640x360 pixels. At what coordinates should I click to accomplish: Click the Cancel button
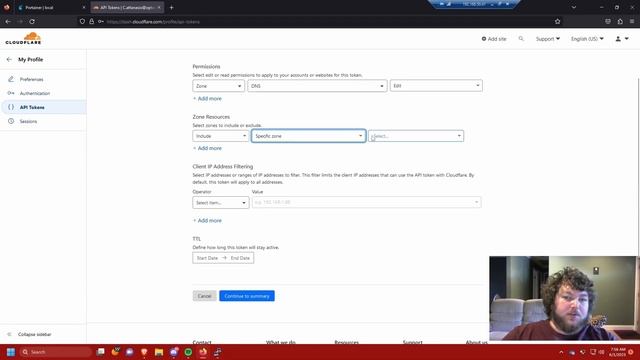(x=204, y=296)
